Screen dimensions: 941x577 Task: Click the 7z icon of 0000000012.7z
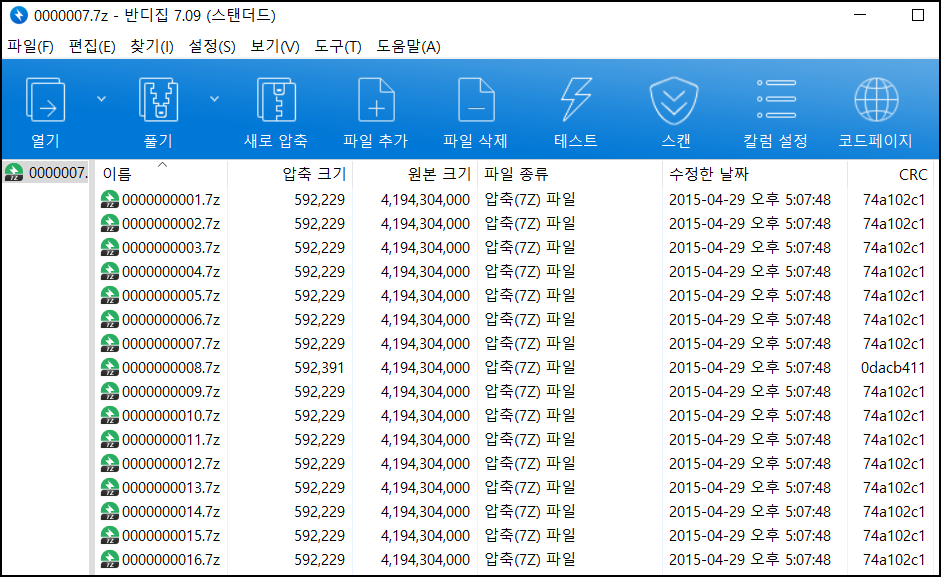click(x=109, y=464)
